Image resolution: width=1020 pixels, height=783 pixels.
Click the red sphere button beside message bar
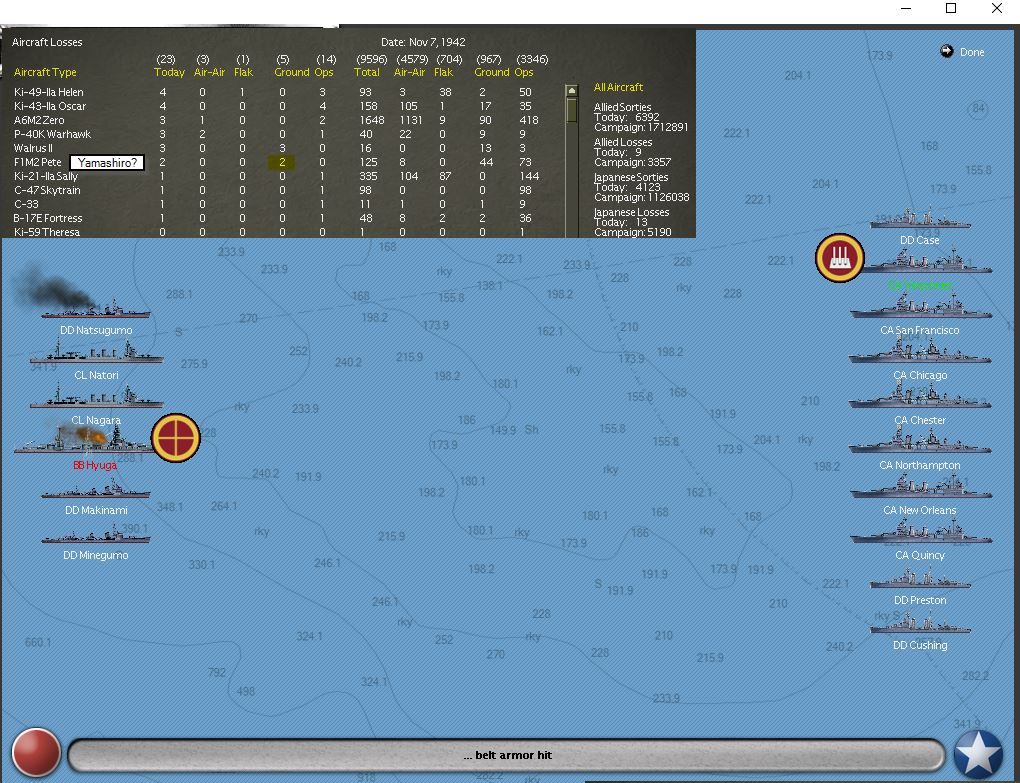(36, 752)
